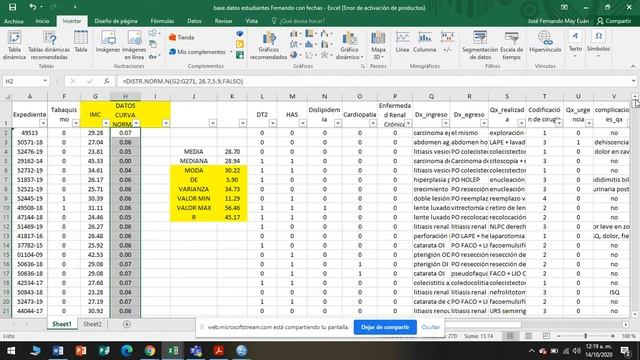Click into the formula bar text
The height and width of the screenshot is (360, 640).
pos(182,81)
